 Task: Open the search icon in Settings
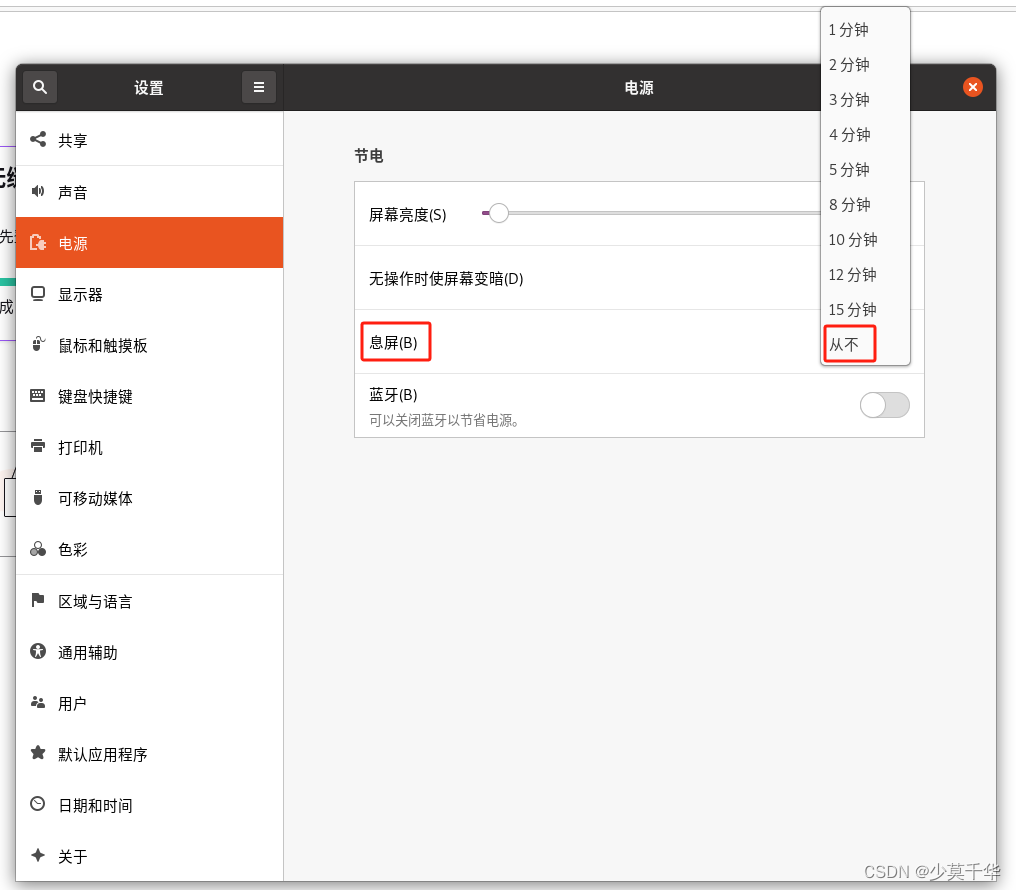[x=39, y=87]
